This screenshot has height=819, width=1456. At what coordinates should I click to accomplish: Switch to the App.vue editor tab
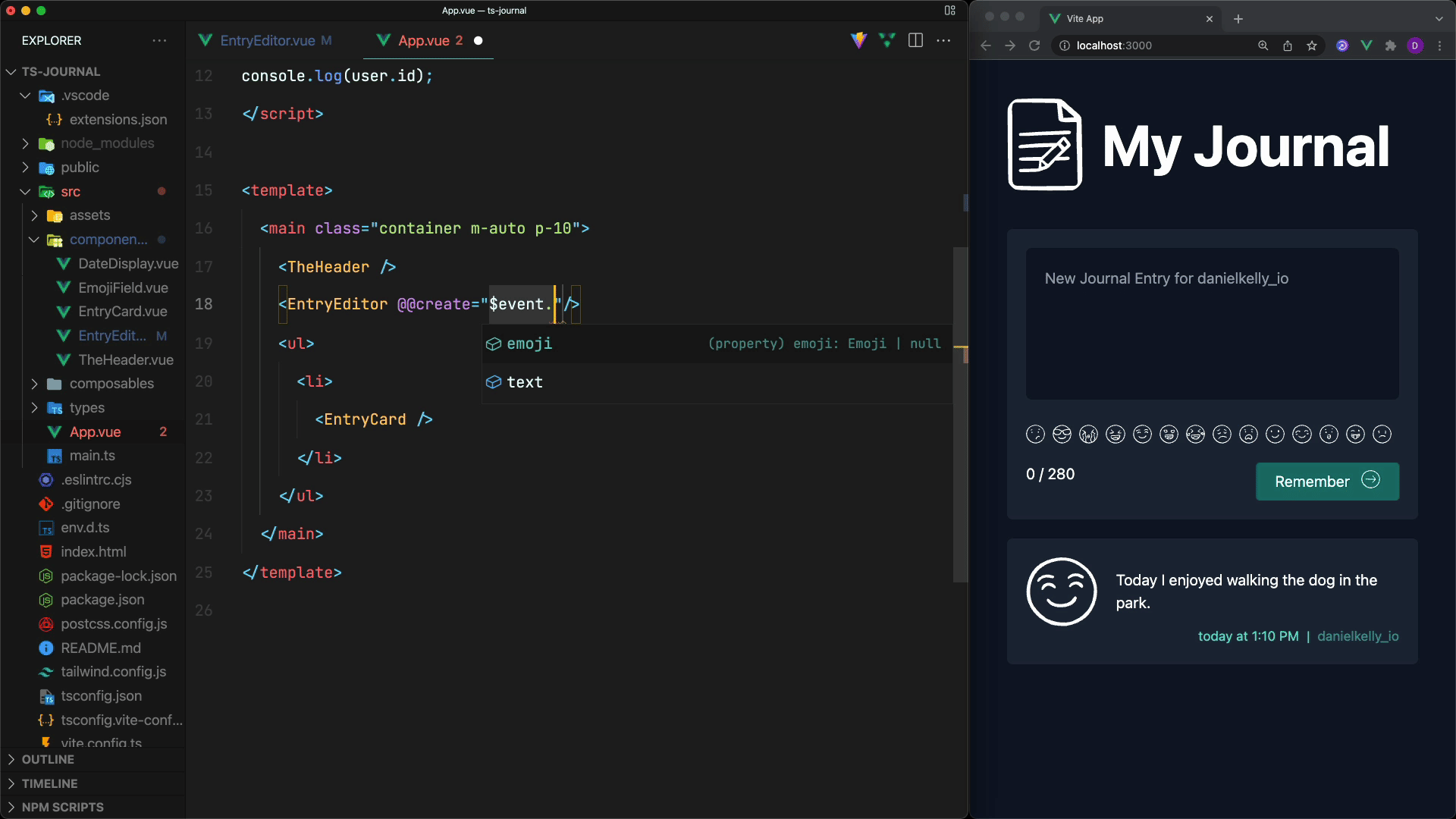point(429,40)
